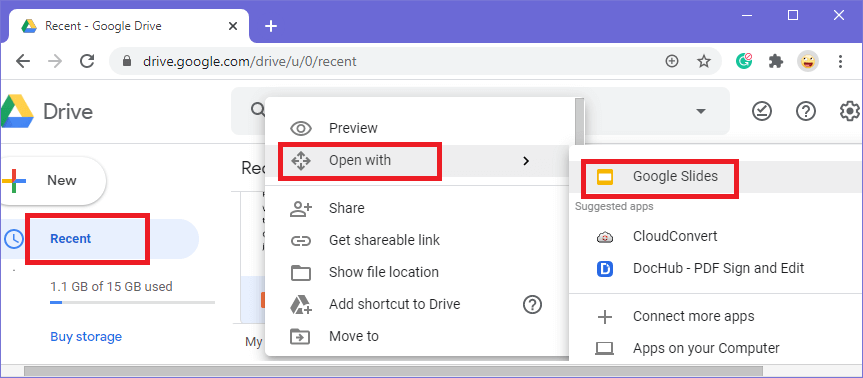Open file with CloudConvert
This screenshot has width=863, height=378.
point(715,237)
